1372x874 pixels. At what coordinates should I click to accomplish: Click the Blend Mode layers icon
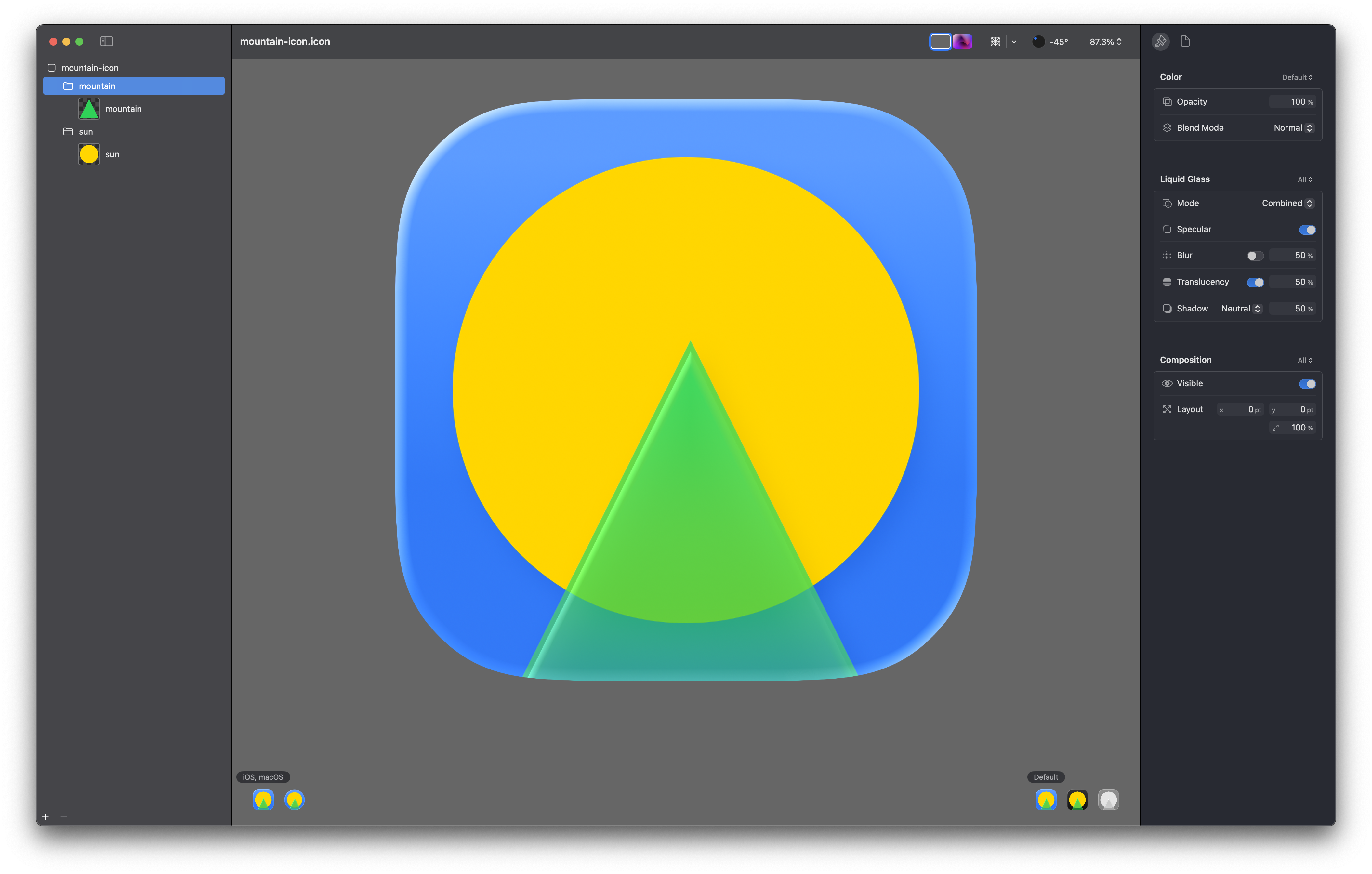[x=1167, y=128]
